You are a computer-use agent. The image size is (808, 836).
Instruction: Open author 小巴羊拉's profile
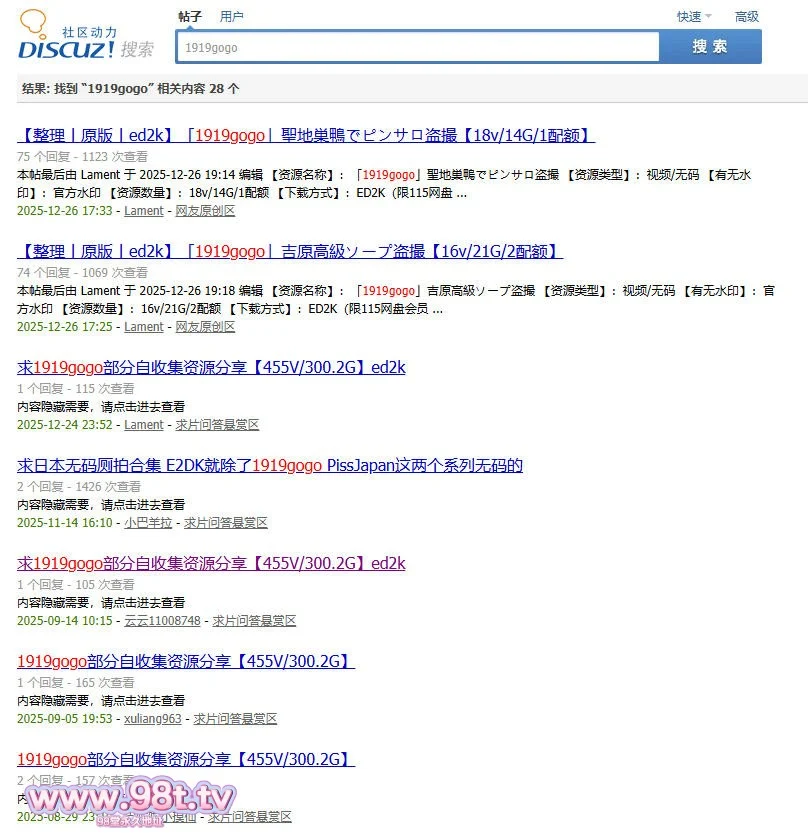(147, 523)
